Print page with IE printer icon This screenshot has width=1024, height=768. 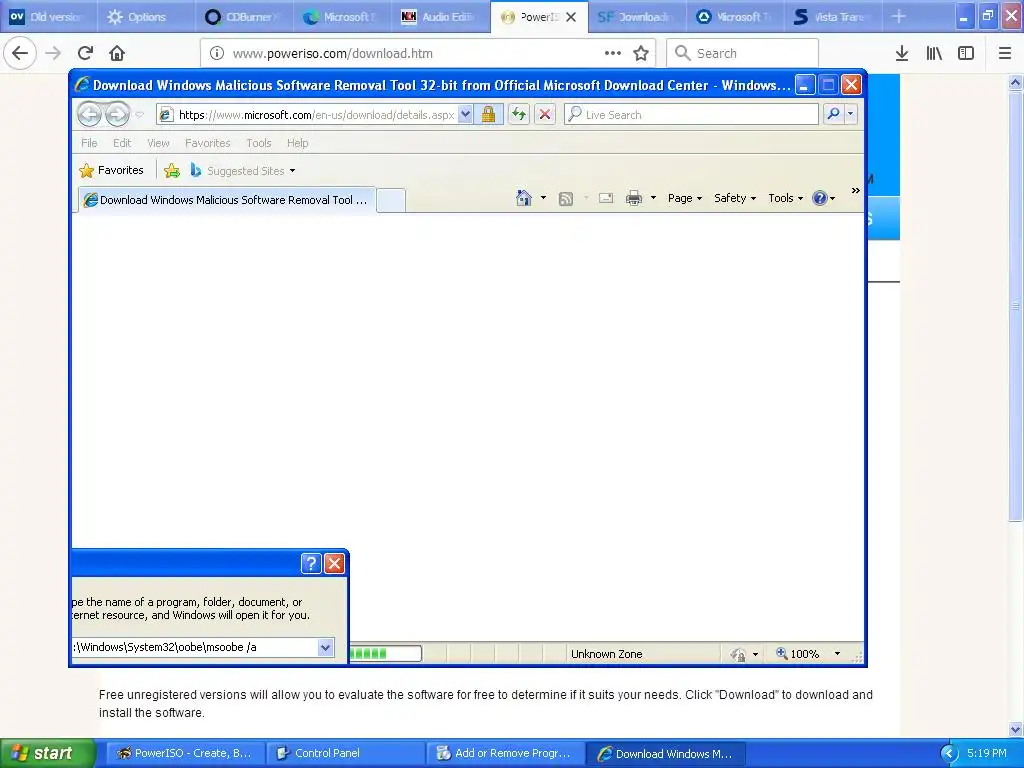click(x=633, y=198)
